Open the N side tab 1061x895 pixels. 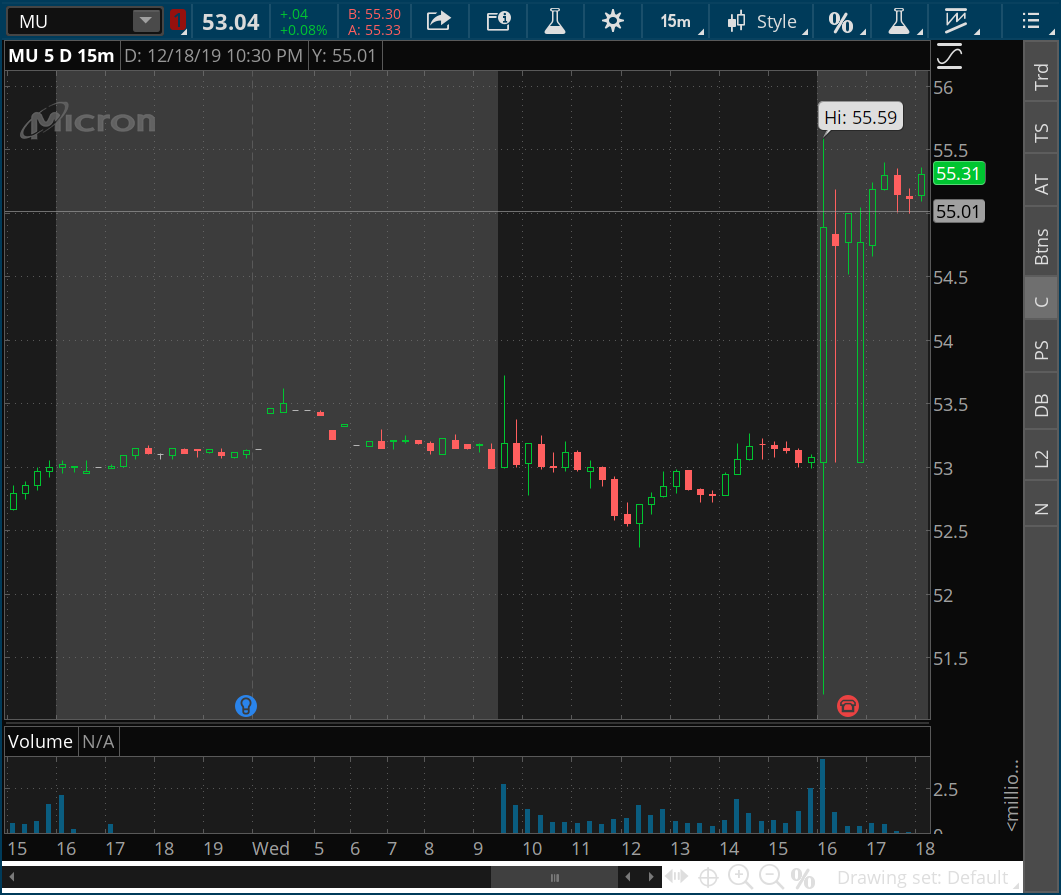(1041, 509)
